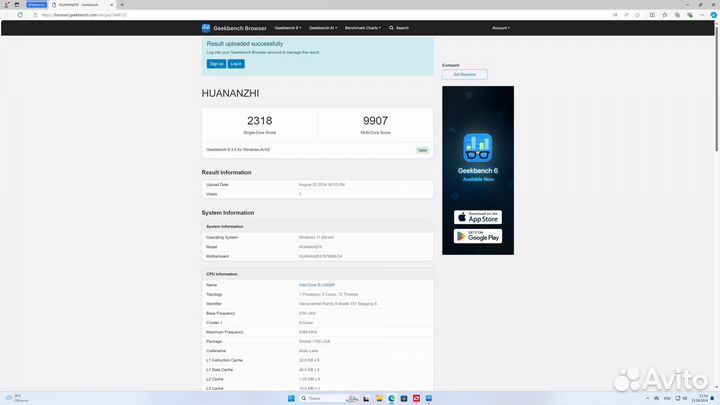
Task: Click the Operating System row value
Action: click(316, 238)
